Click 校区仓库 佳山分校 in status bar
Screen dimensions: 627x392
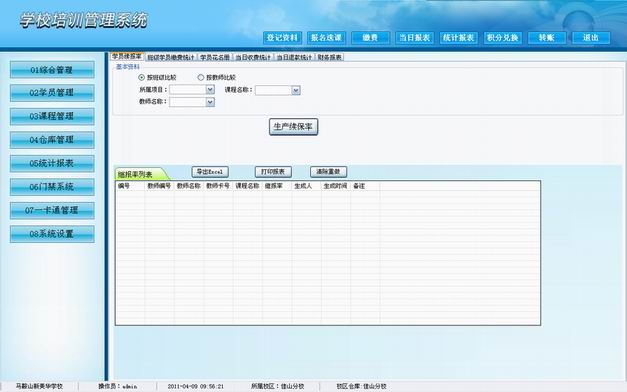tap(361, 386)
